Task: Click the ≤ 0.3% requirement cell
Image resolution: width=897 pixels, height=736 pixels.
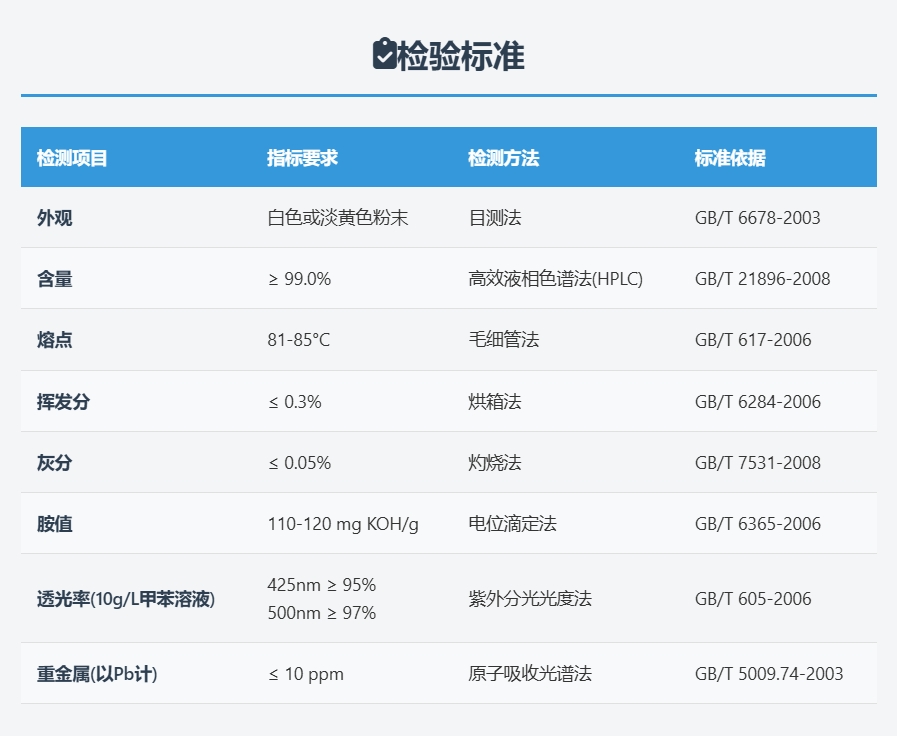Action: (295, 402)
